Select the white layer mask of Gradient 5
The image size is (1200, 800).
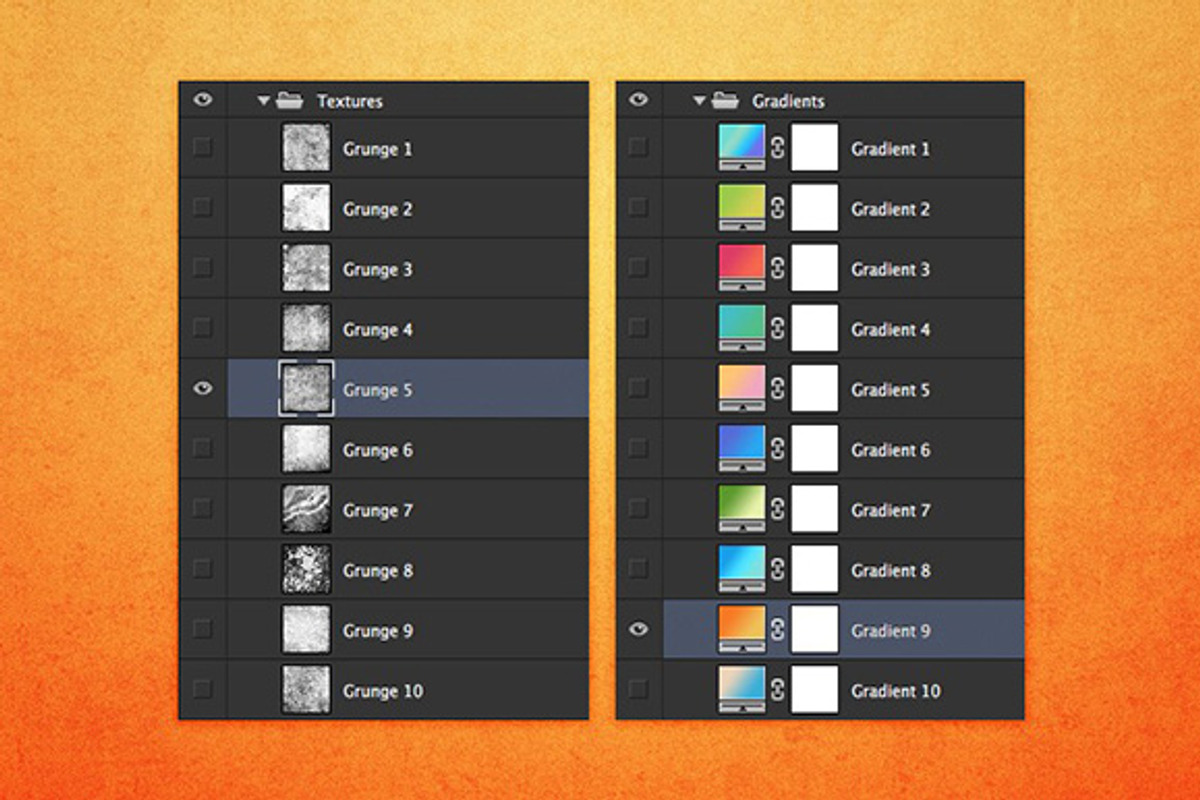814,388
